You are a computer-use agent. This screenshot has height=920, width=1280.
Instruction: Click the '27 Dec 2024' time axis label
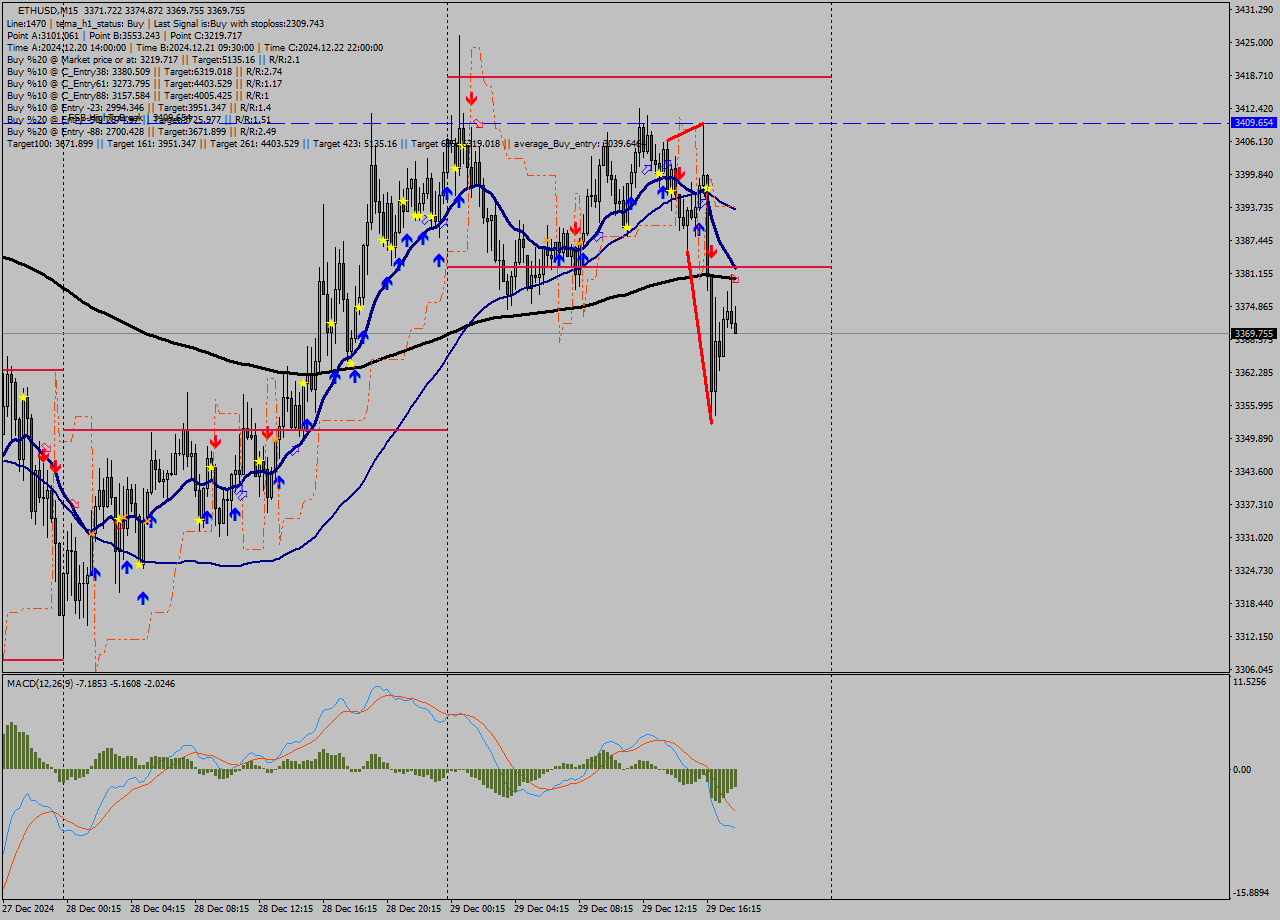click(x=29, y=909)
